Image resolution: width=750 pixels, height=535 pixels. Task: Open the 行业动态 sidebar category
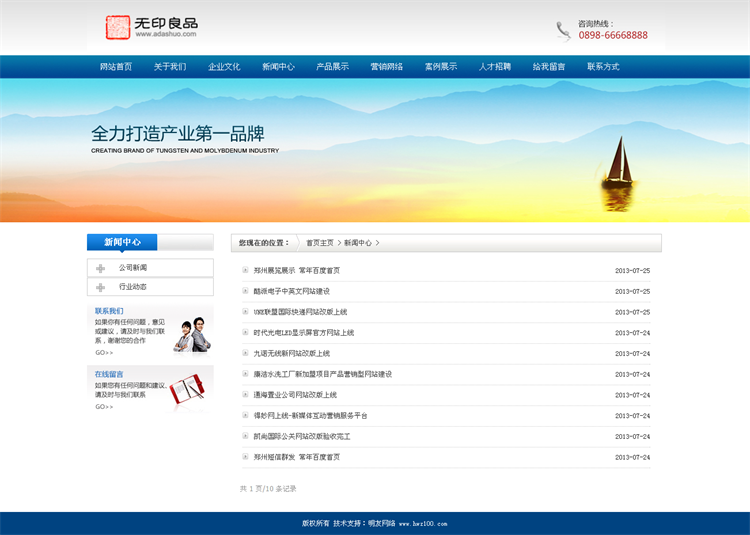click(150, 287)
